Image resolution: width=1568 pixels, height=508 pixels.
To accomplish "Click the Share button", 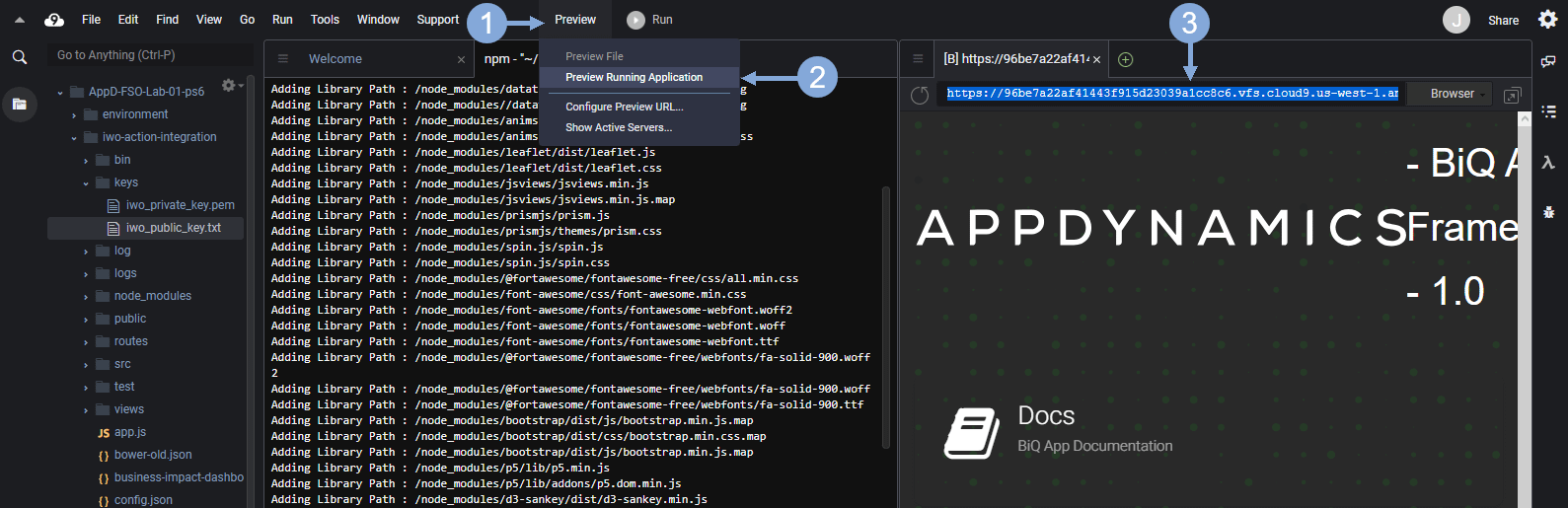I will [x=1503, y=20].
